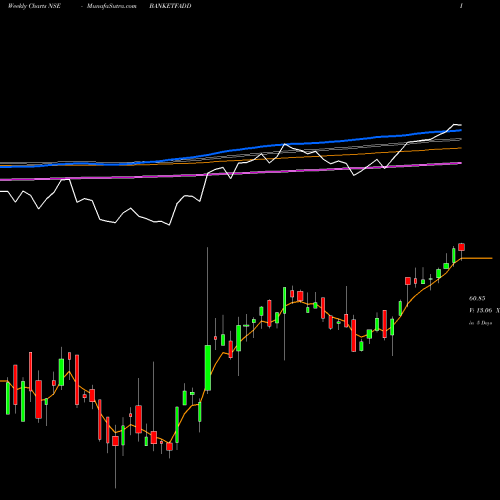Click the 60.85 price value
Image resolution: width=500 pixels, height=500 pixels.
pos(477,299)
